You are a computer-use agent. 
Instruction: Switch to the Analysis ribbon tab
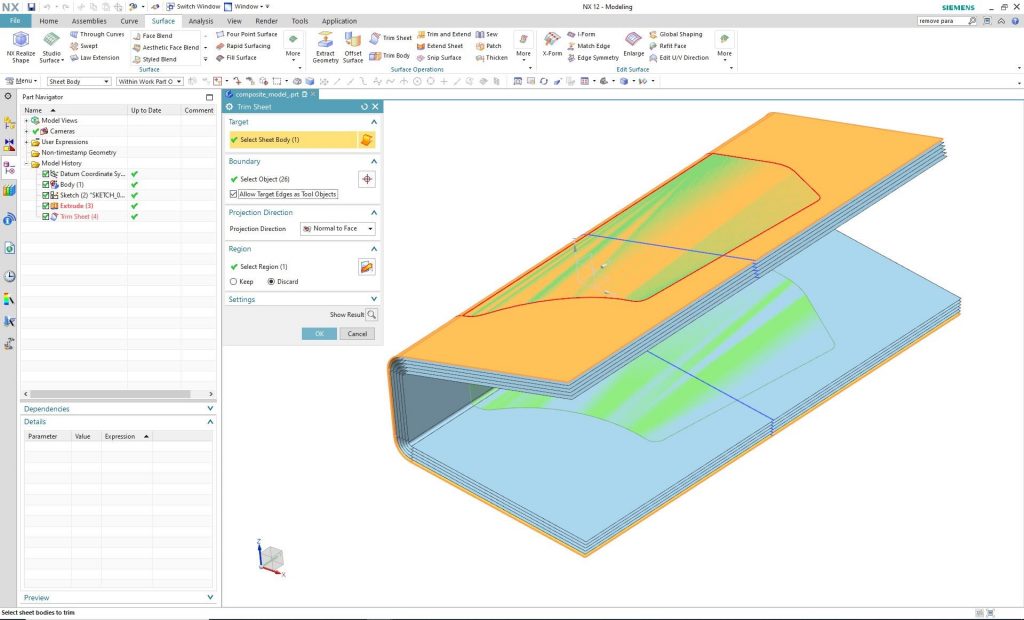pos(201,21)
